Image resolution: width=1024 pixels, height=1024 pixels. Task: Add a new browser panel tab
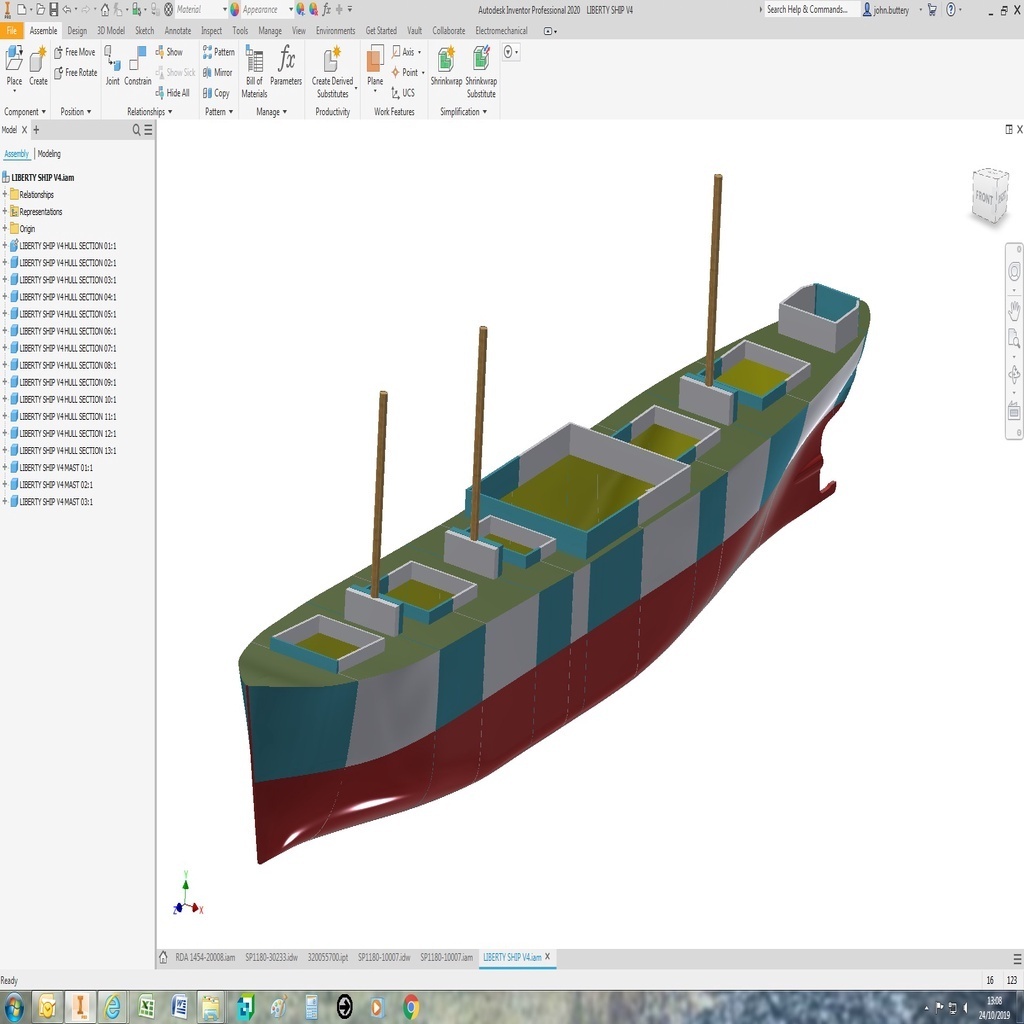pos(36,130)
